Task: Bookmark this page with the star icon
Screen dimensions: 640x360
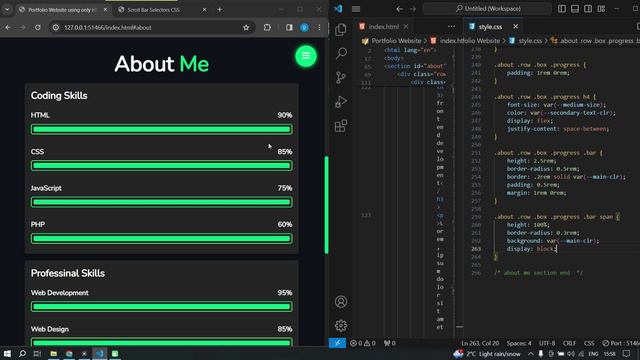Action: coord(246,27)
